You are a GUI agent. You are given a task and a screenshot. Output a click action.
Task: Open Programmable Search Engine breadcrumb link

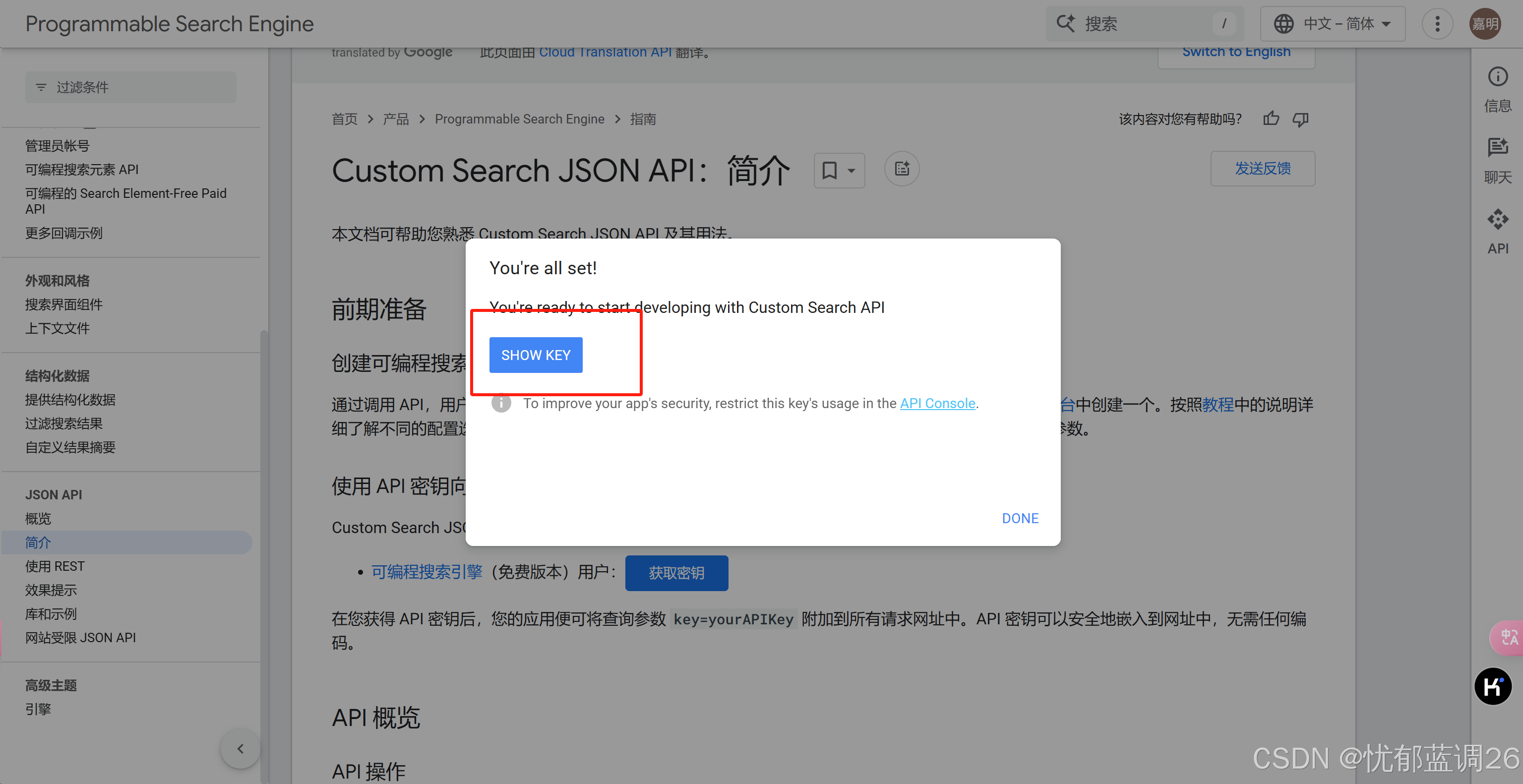520,119
